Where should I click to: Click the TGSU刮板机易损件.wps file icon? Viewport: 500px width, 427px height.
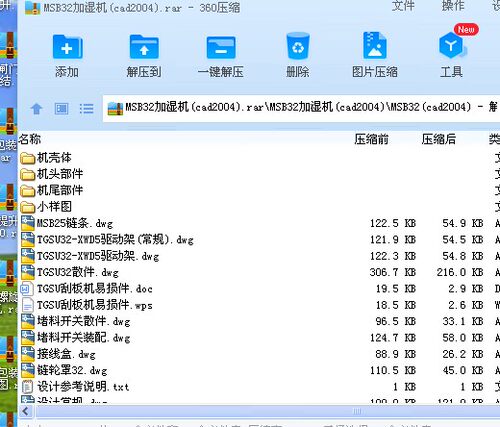click(27, 305)
